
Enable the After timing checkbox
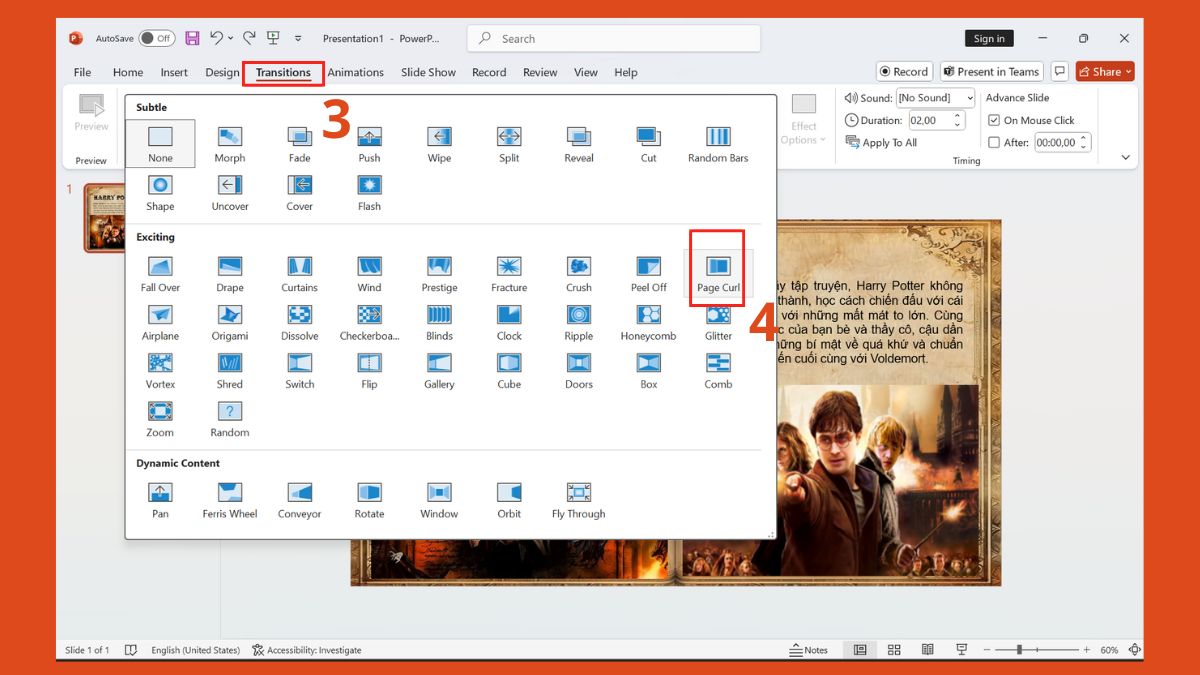tap(994, 142)
